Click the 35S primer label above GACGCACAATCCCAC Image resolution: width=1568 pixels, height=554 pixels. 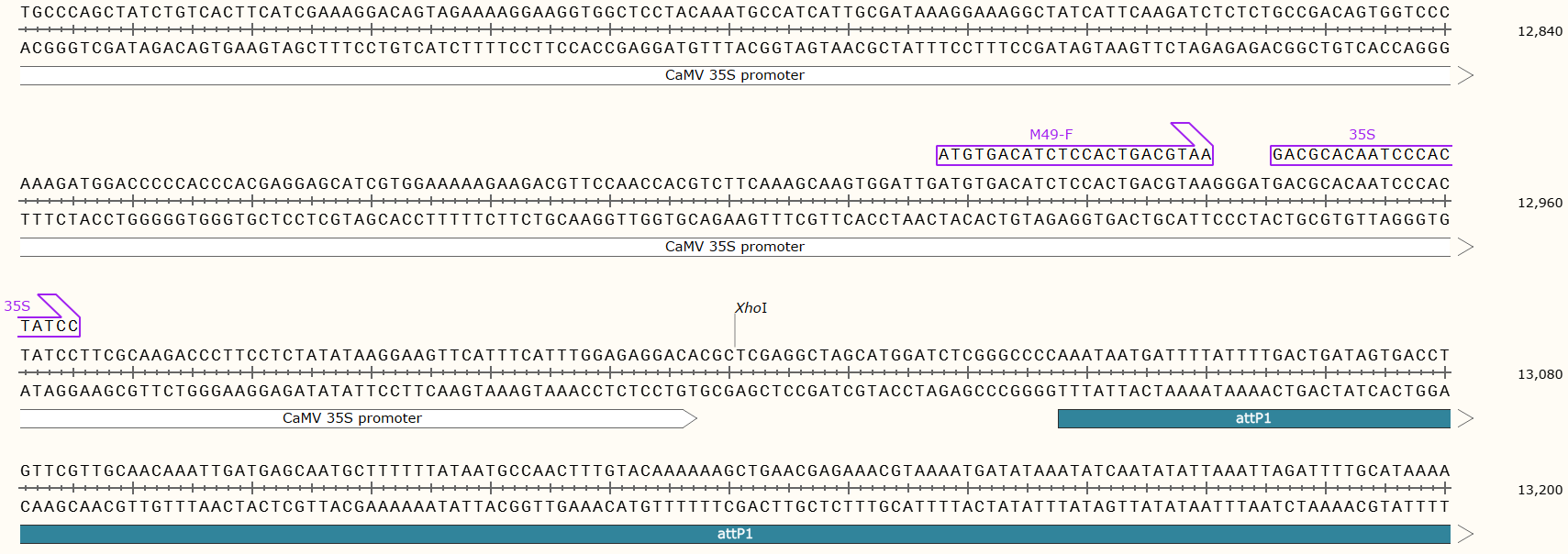click(x=1362, y=135)
